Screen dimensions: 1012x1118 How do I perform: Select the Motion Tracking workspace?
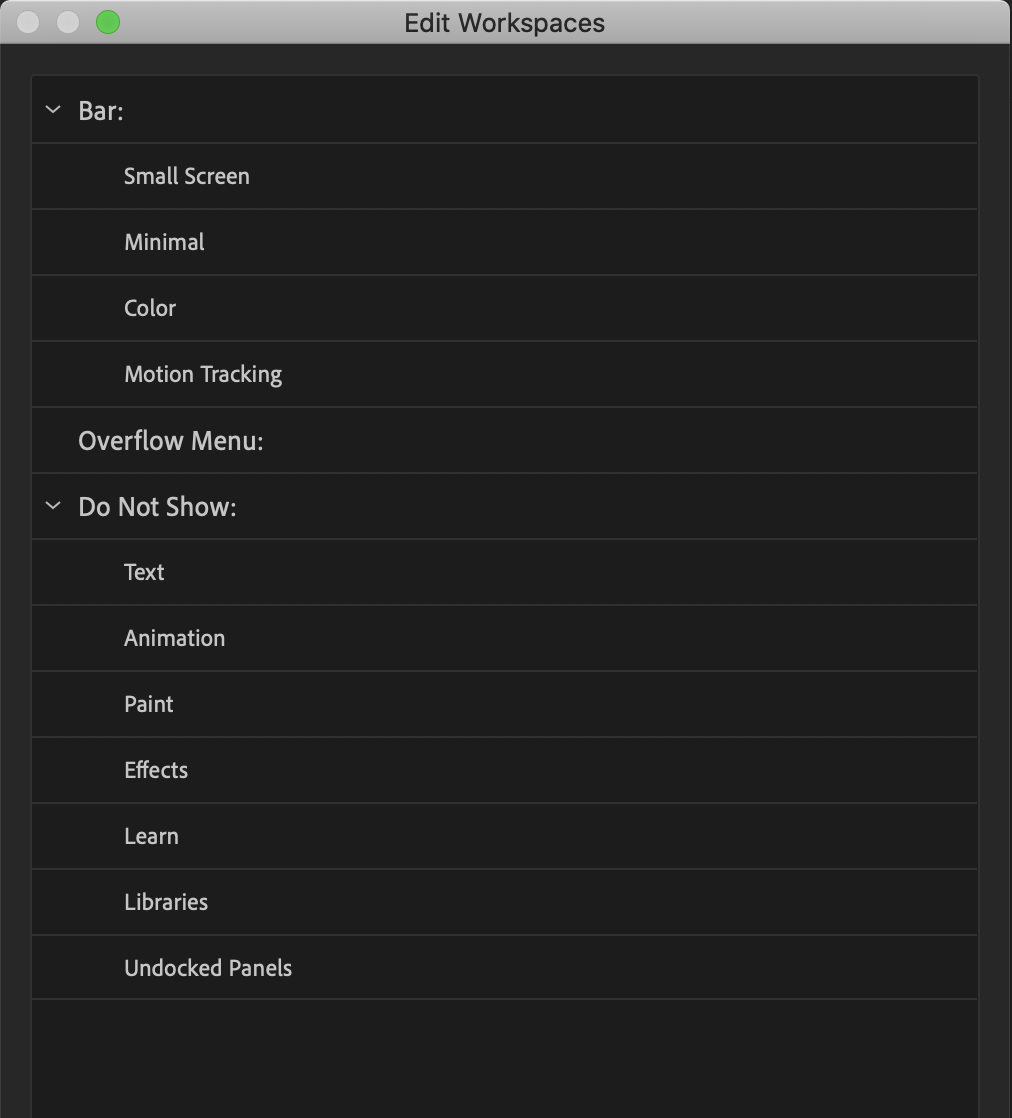(x=202, y=374)
